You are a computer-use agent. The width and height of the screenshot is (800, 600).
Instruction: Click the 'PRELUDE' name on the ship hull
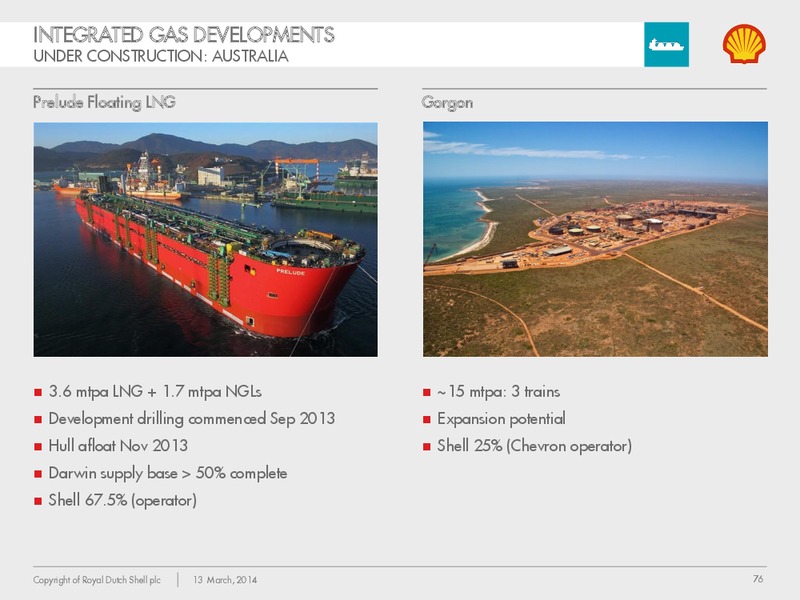click(290, 271)
